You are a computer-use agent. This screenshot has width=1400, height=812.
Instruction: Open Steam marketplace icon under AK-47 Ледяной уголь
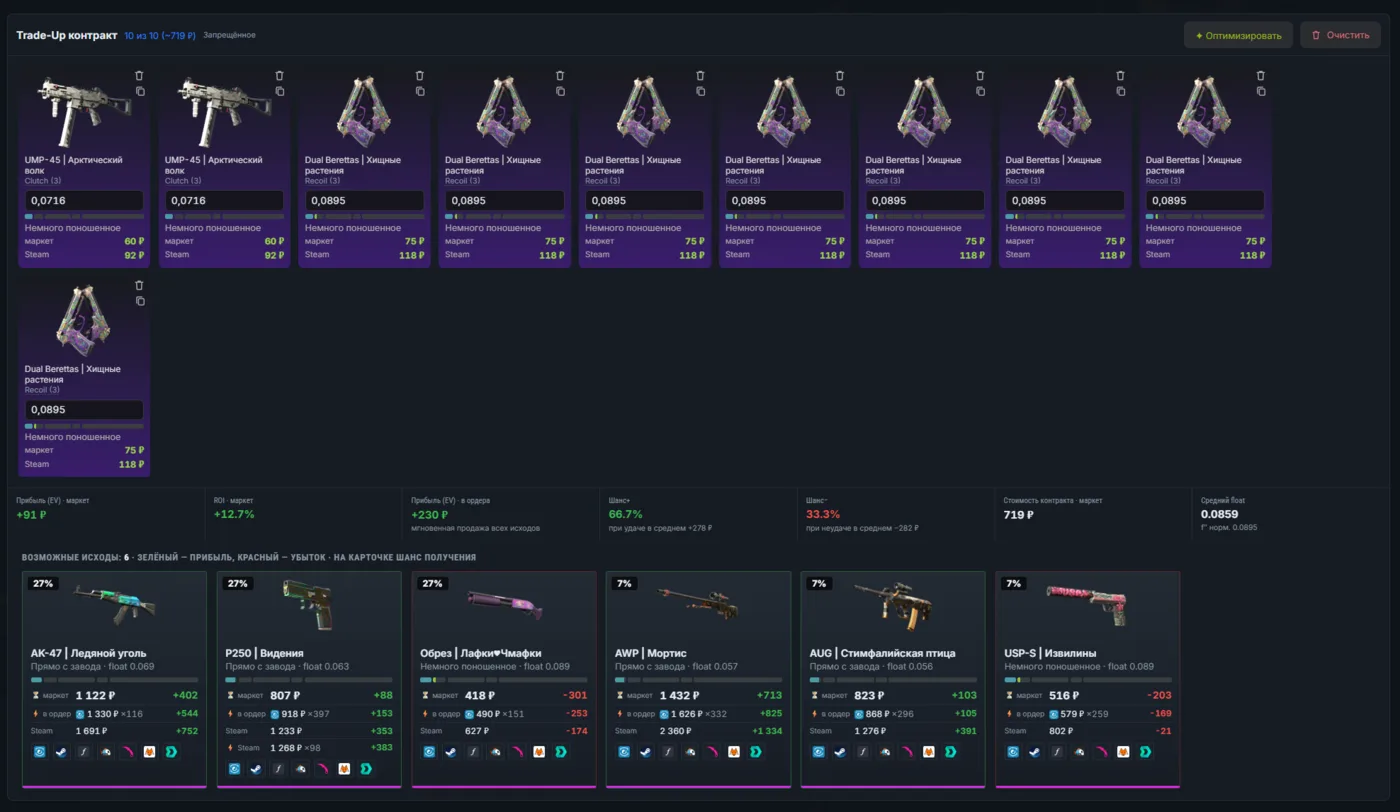pyautogui.click(x=61, y=751)
